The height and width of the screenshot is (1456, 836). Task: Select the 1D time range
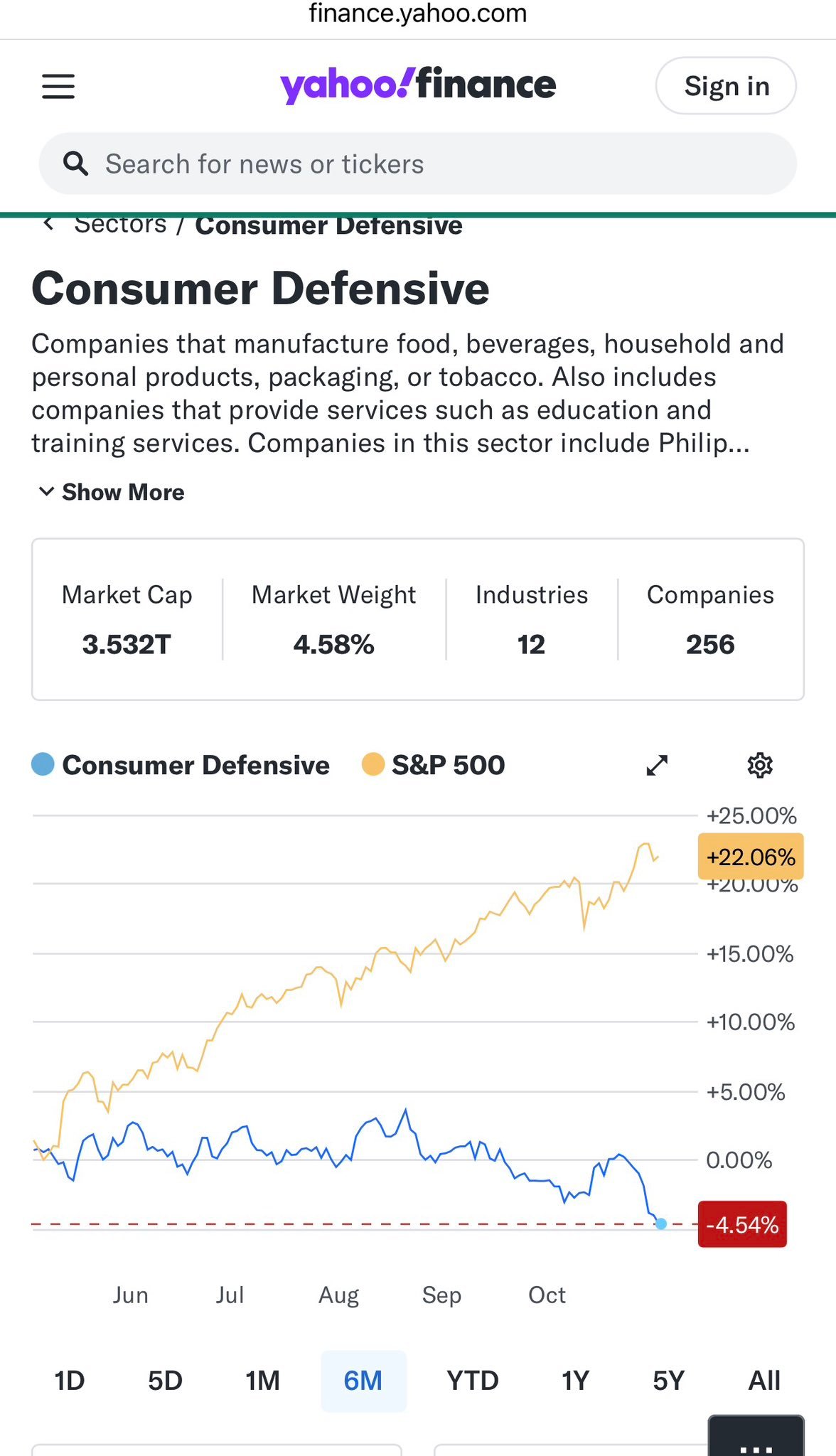point(70,1381)
